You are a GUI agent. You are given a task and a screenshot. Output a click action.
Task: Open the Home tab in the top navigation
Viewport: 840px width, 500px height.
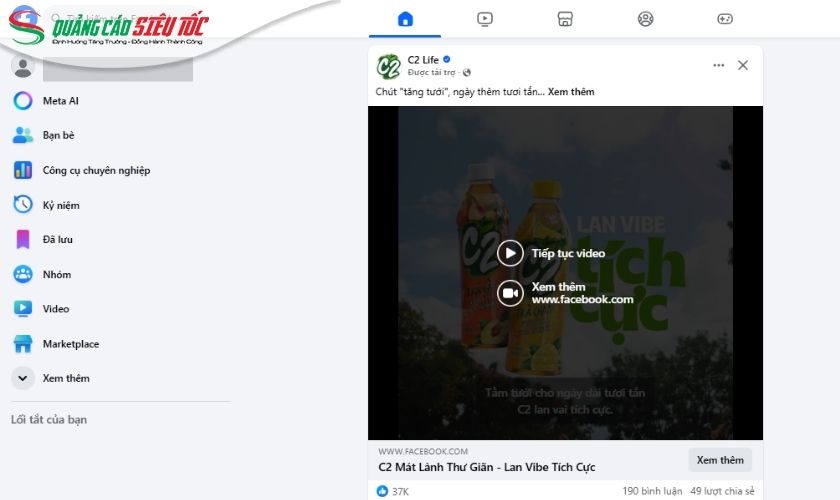(x=406, y=19)
